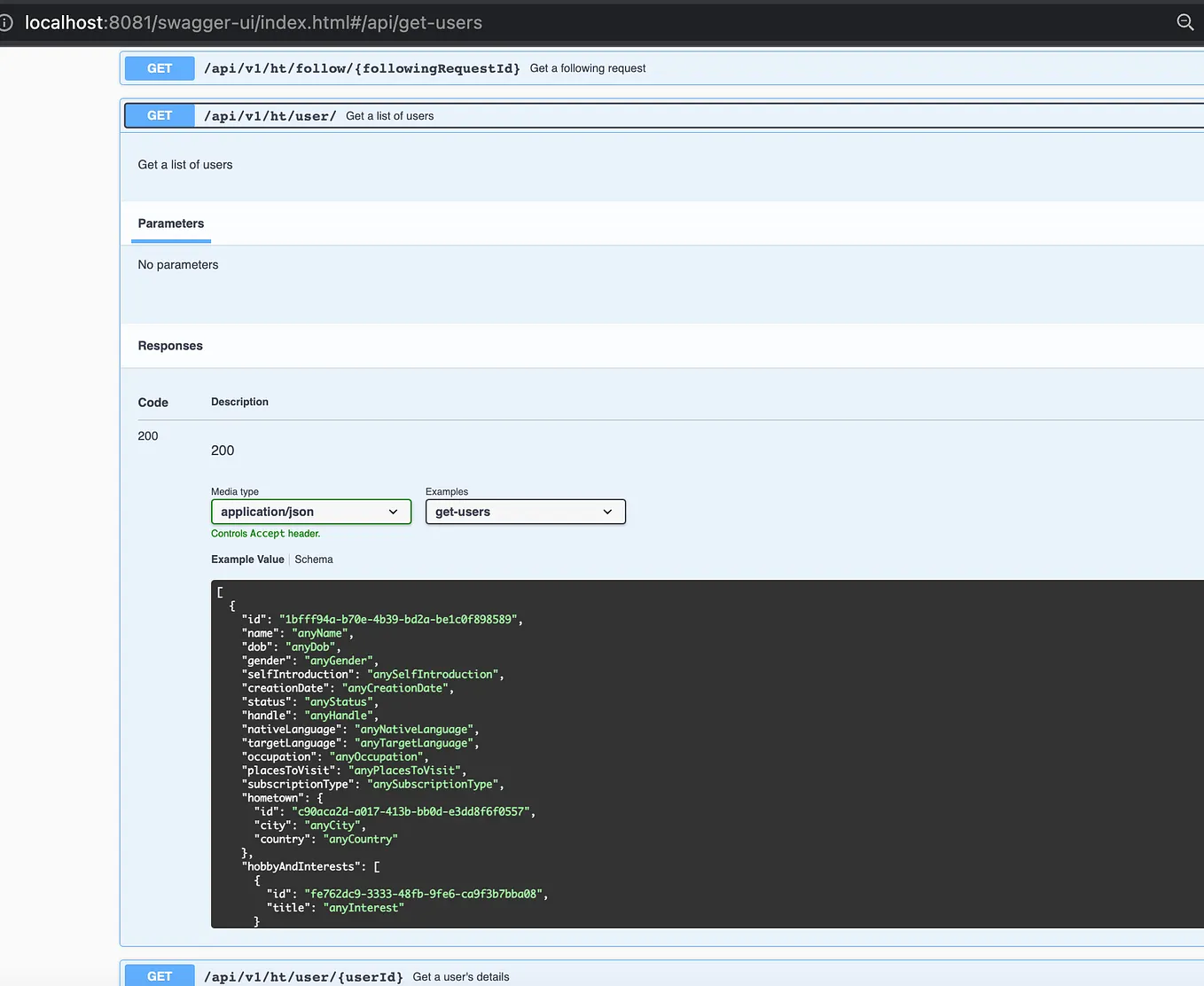1204x986 pixels.
Task: Select the Parameters tab
Action: pos(171,223)
